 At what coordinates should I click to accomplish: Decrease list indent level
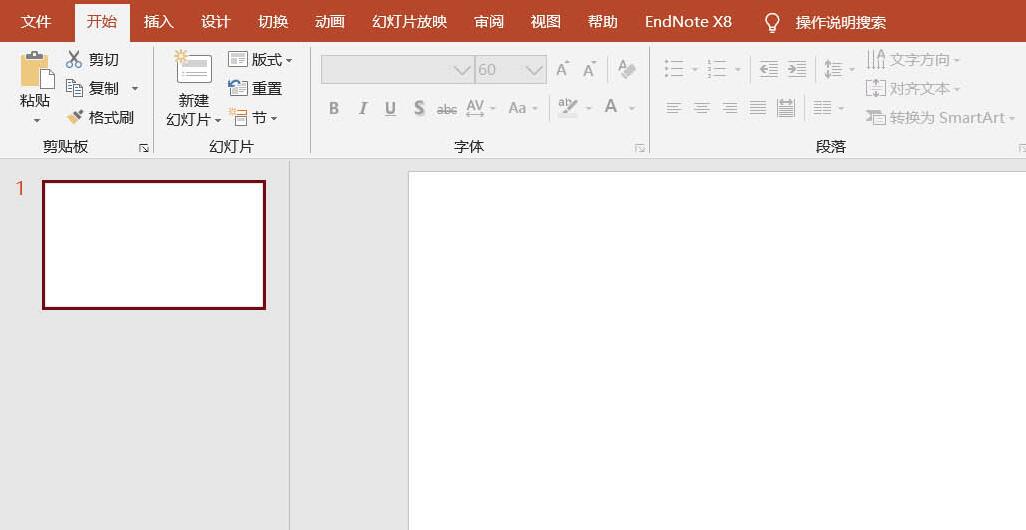(x=768, y=69)
